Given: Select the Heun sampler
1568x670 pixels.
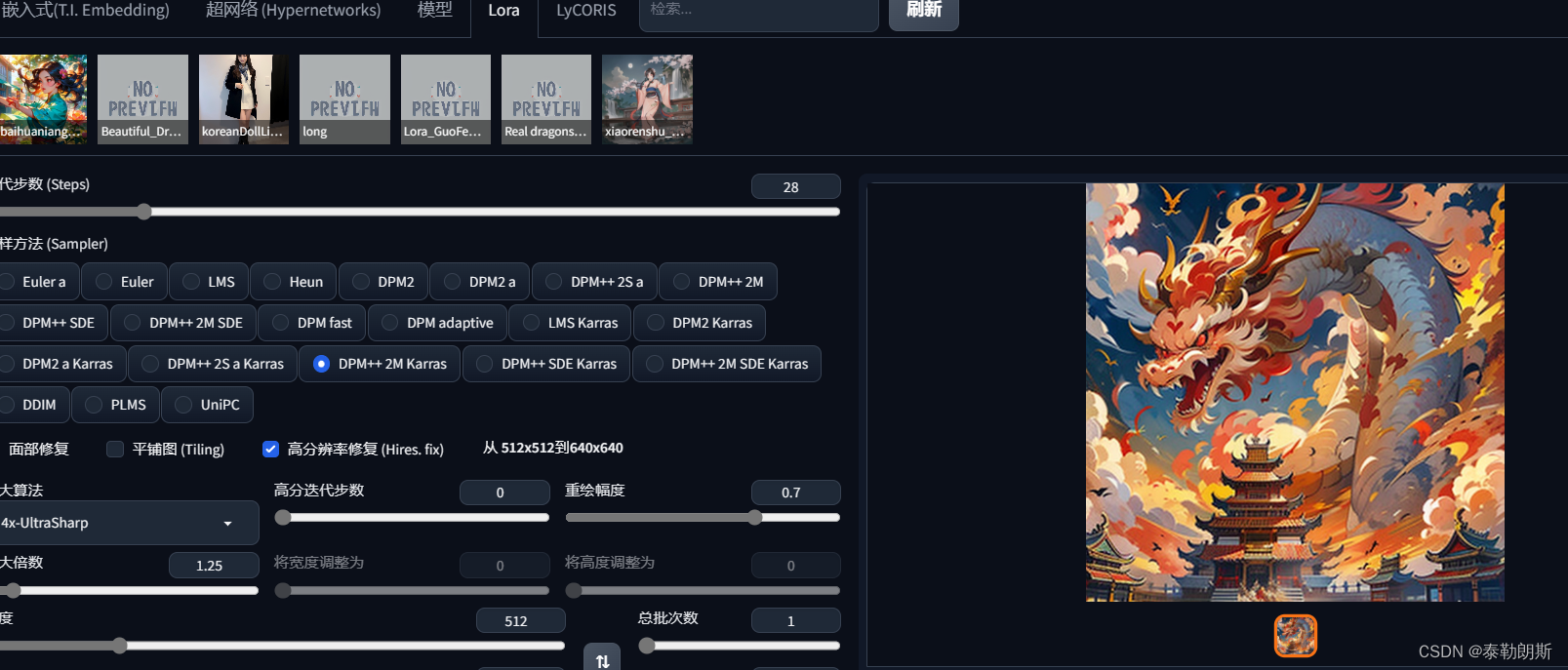Looking at the screenshot, I should click(x=294, y=282).
